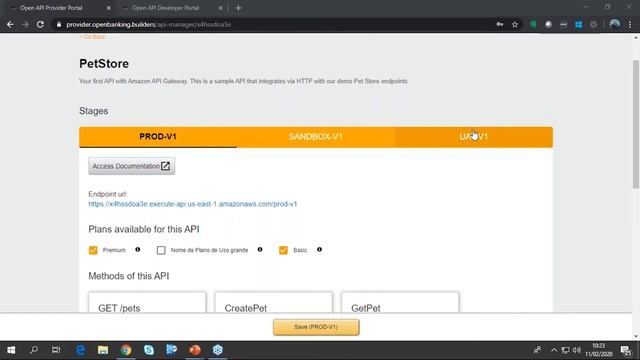Check the Nome de Plano de Uso grande checkbox
This screenshot has width=640, height=360.
[x=161, y=250]
